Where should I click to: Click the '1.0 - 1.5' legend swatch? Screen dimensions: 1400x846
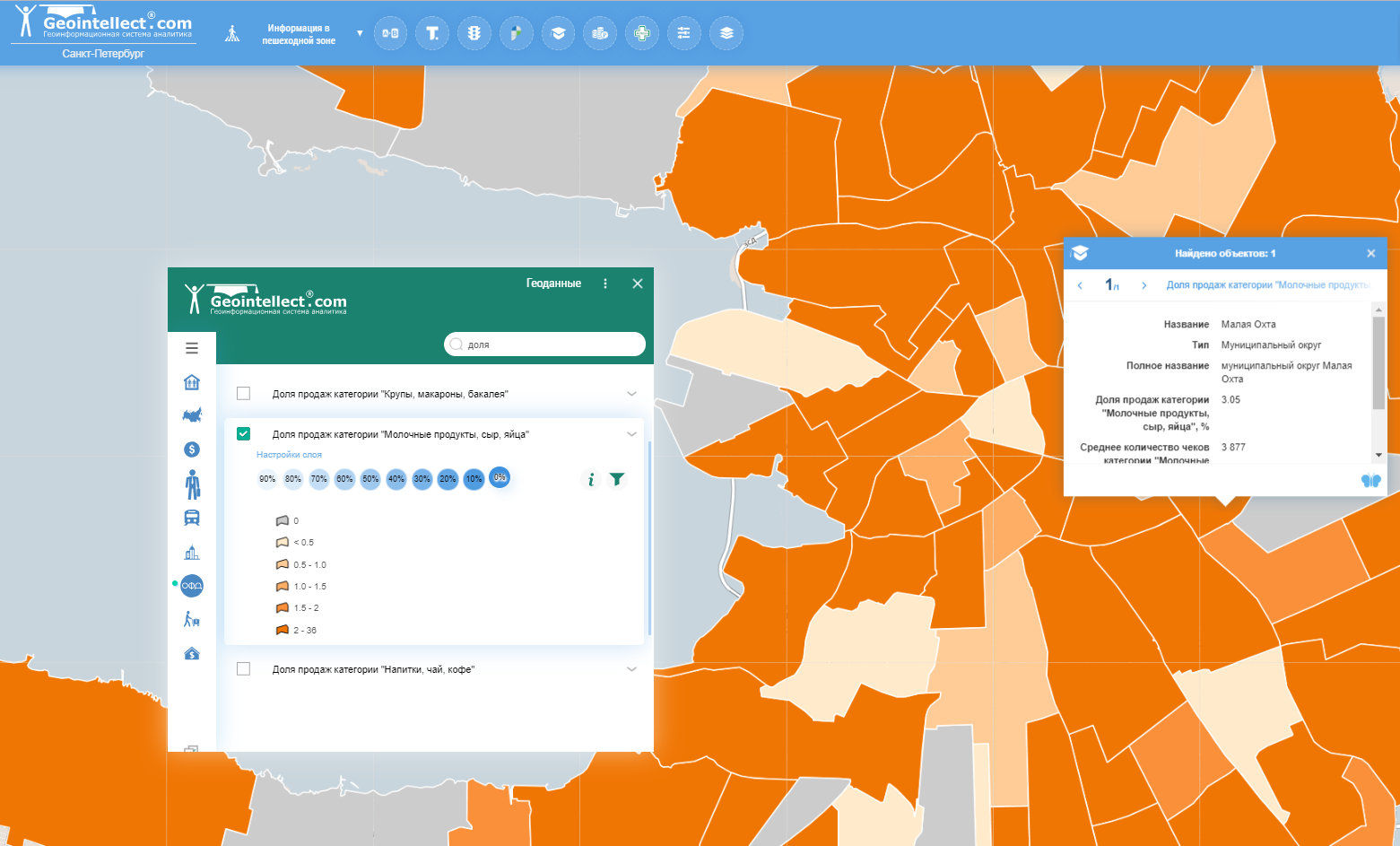click(x=283, y=586)
